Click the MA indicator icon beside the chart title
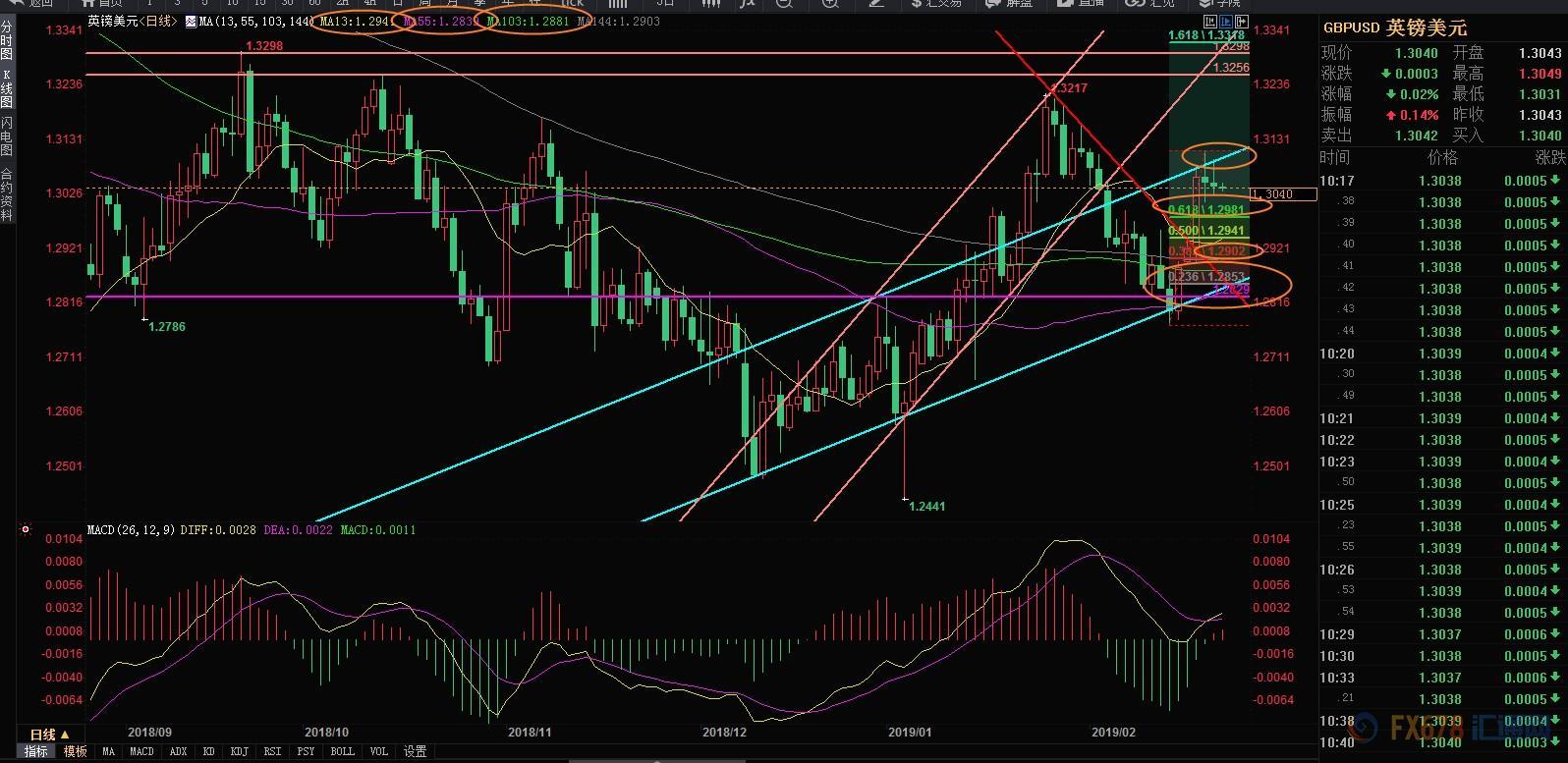 tap(190, 21)
